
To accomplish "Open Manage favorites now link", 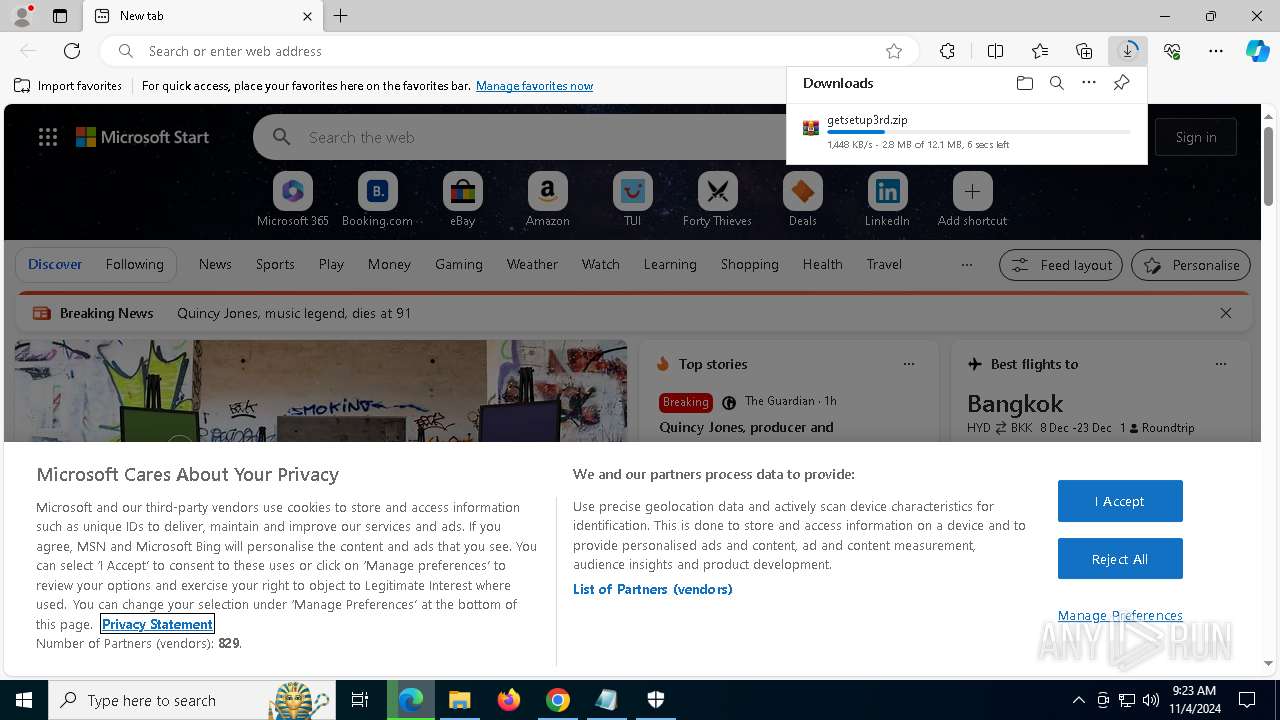I will click(x=534, y=86).
